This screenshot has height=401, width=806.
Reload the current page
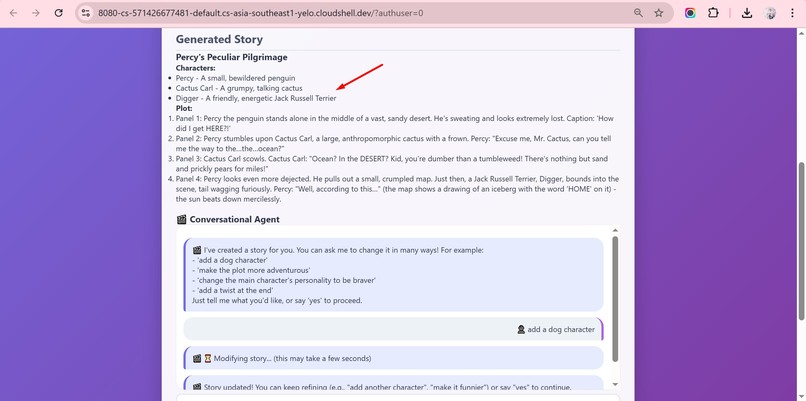[59, 13]
